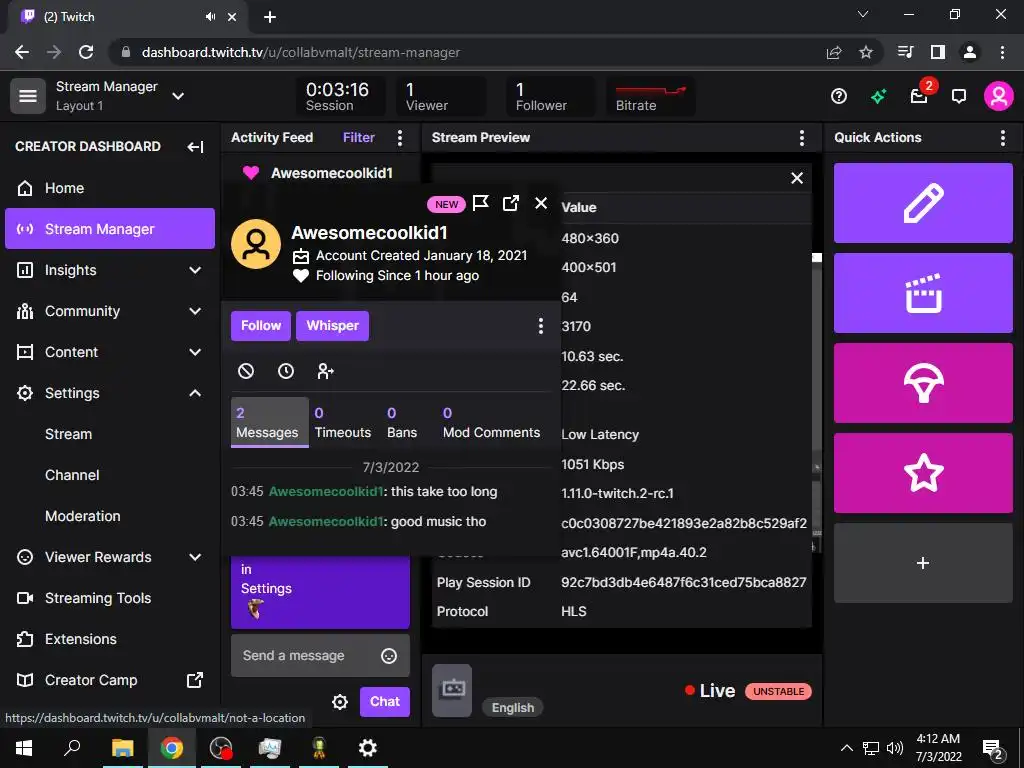The image size is (1024, 768).
Task: Switch to the Bans tab
Action: point(402,423)
